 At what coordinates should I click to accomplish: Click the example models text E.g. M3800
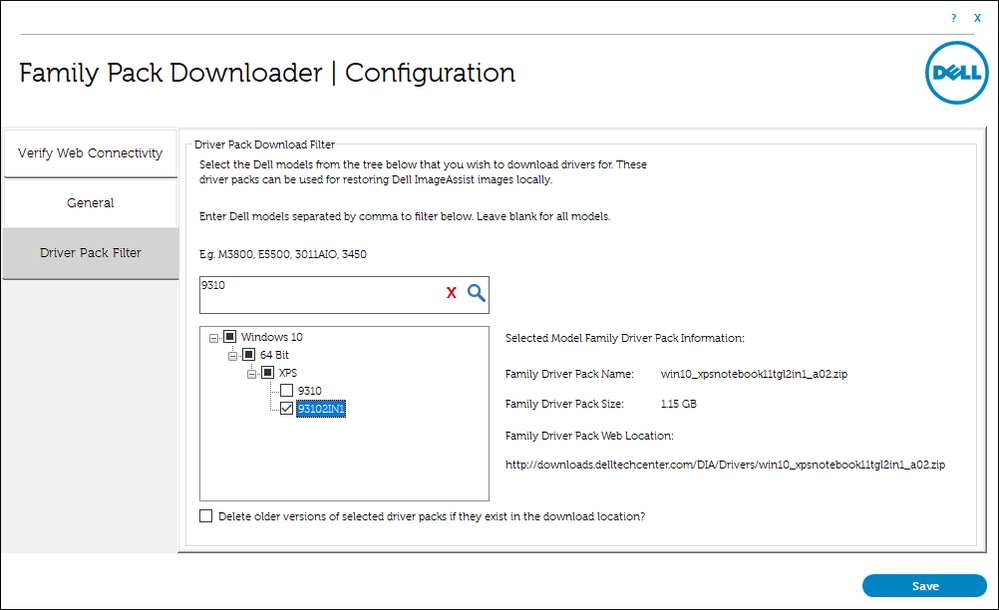282,254
